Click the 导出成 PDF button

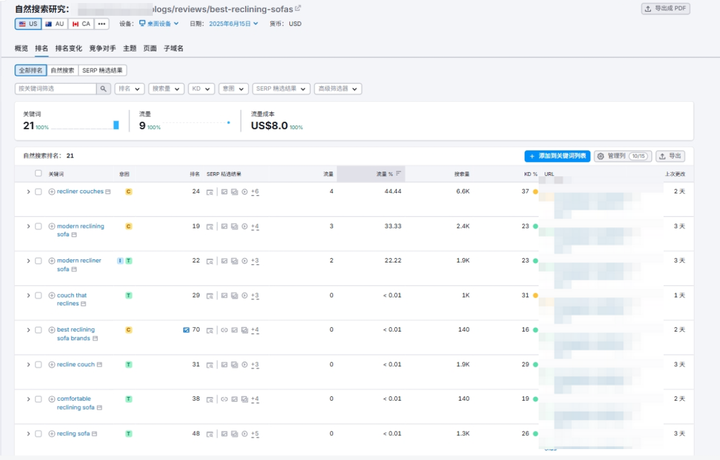pyautogui.click(x=665, y=9)
